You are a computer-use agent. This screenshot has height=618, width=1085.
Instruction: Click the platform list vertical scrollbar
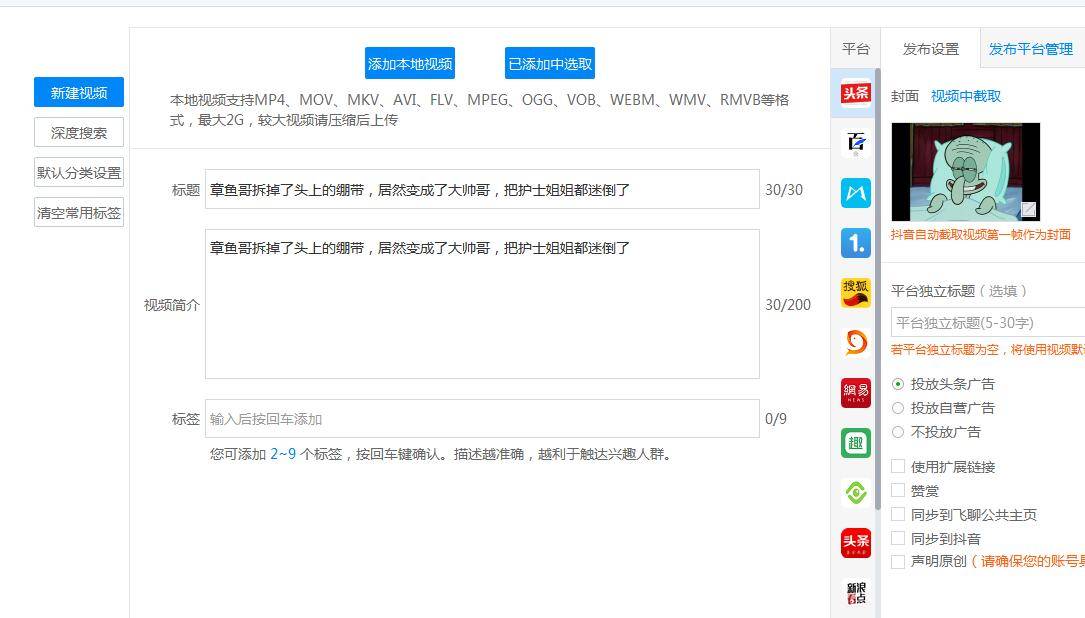877,300
